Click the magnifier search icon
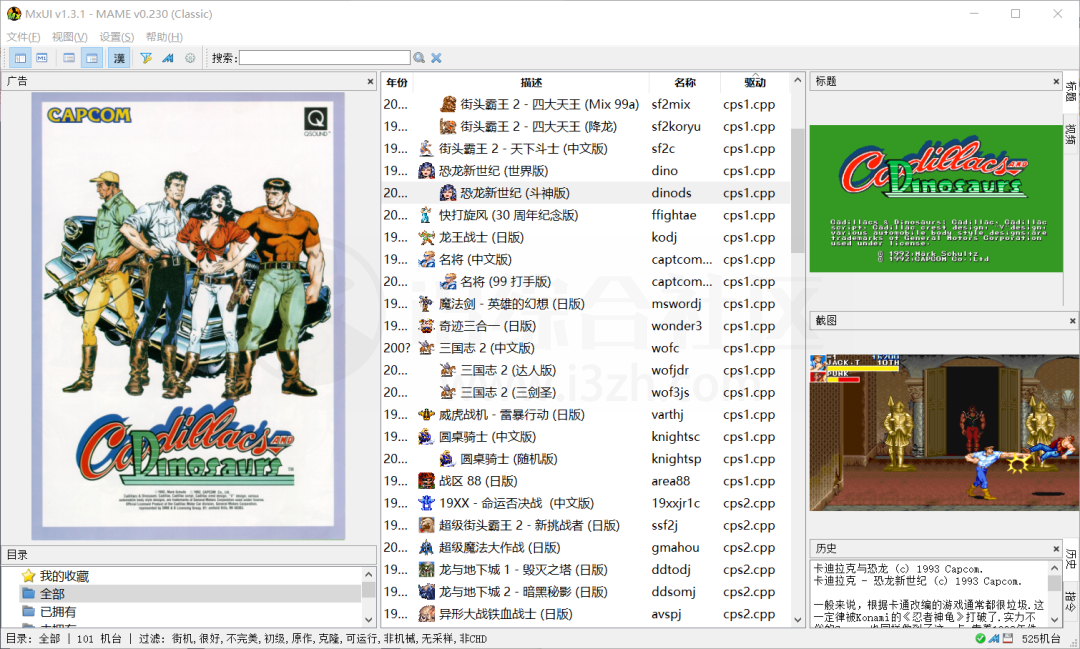 419,58
